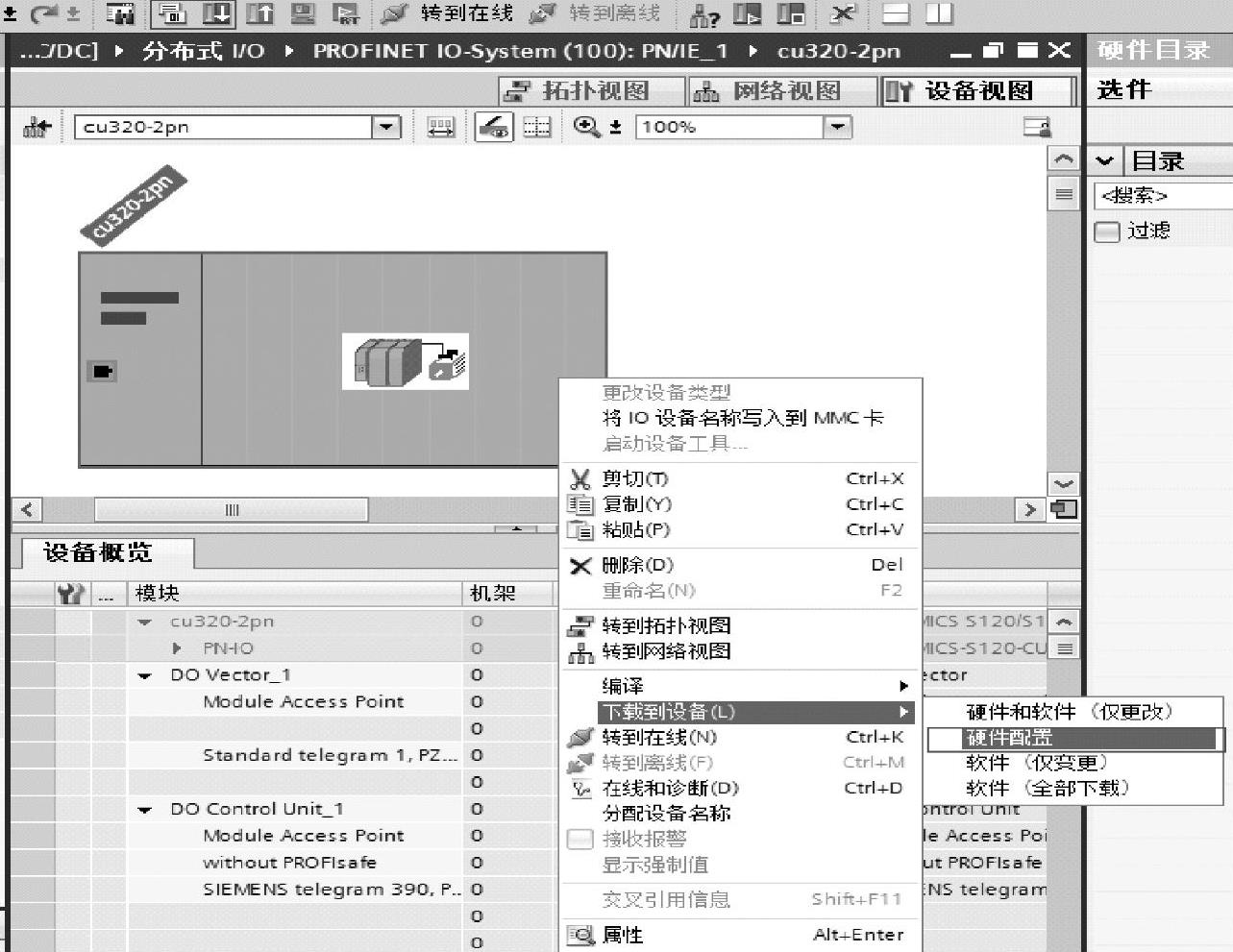Click the 转到离线 (go offline) toolbar button

(x=595, y=13)
